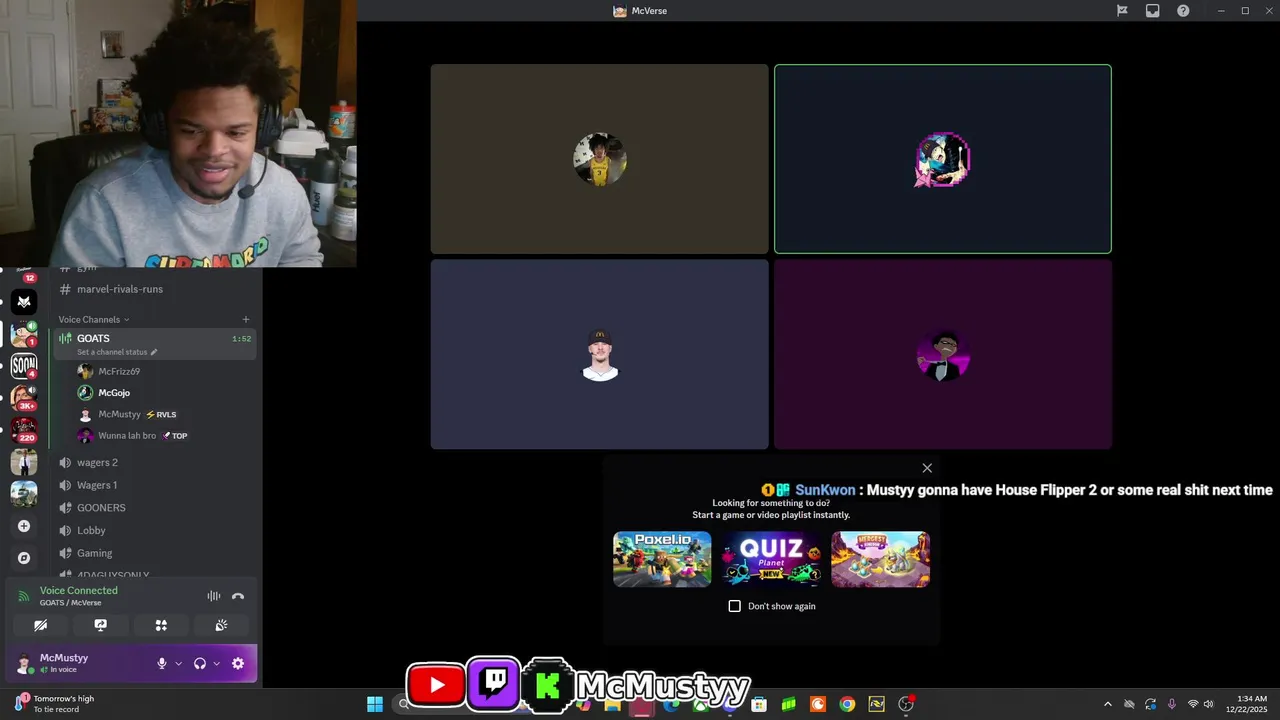The width and height of the screenshot is (1280, 720).
Task: Click the flag icon in Discord title bar
Action: [x=1122, y=11]
